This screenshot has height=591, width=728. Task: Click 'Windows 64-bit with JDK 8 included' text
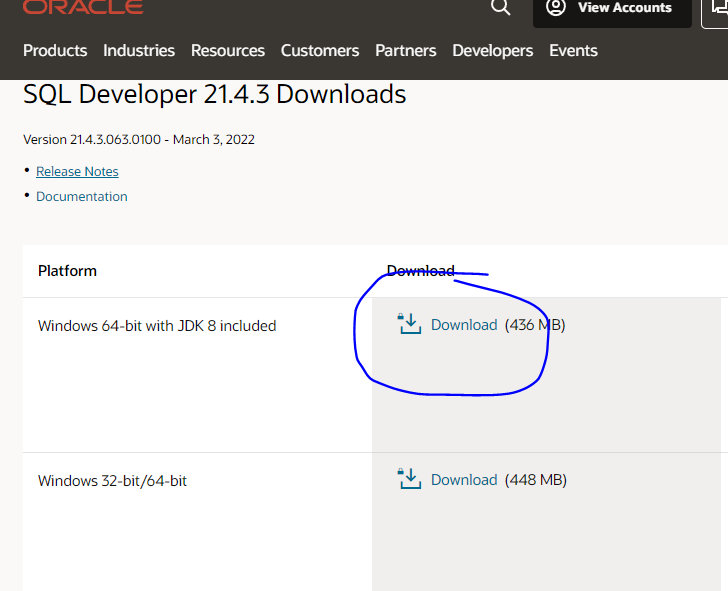point(157,325)
